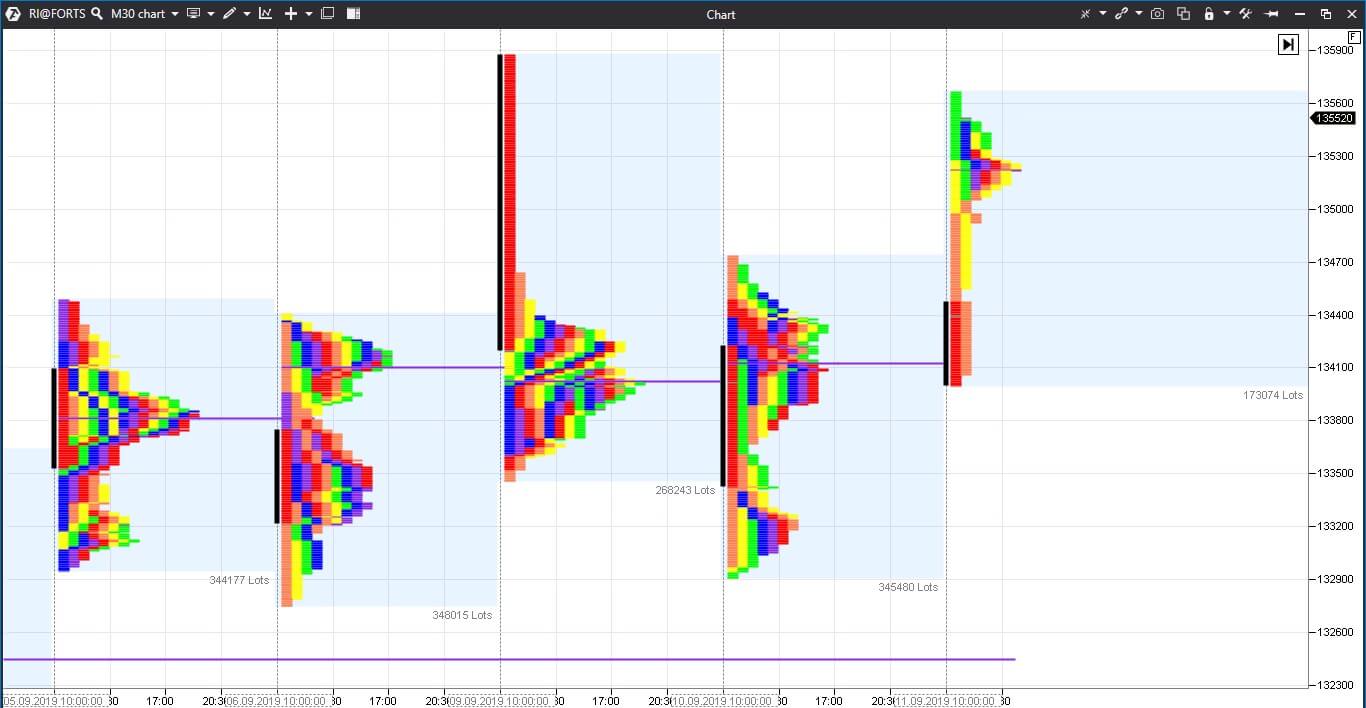Click the search magnifier next to RI@FORTS

point(96,14)
